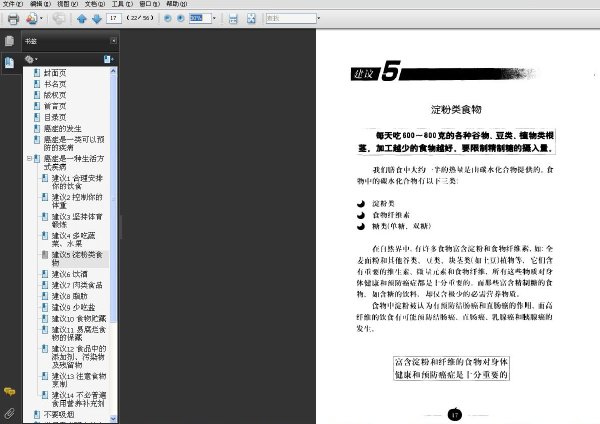Select the 不要吸烟 bookmark
Viewport: 600px width, 424px height.
tap(59, 414)
